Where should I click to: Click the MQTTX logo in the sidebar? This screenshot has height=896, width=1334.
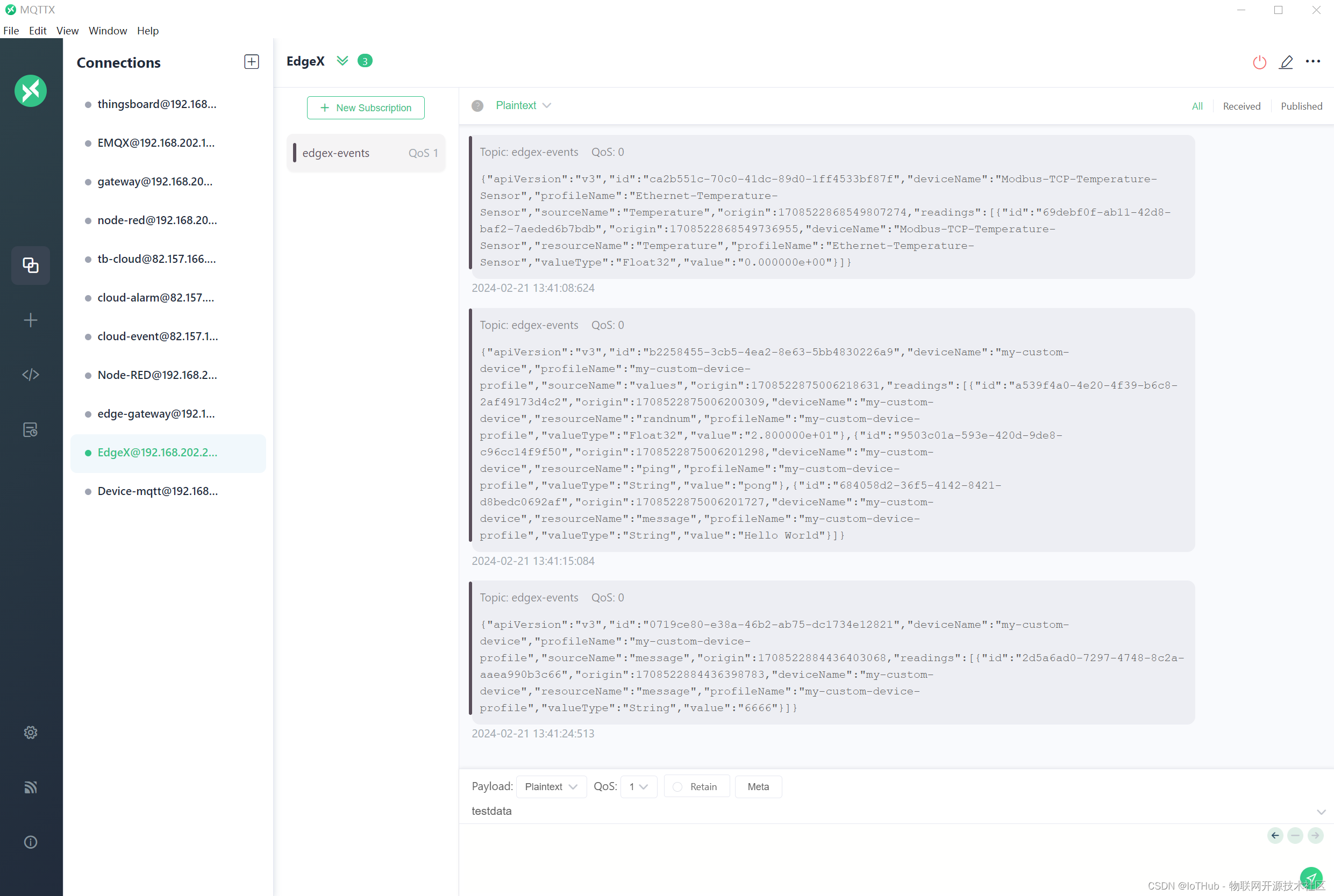click(x=30, y=90)
